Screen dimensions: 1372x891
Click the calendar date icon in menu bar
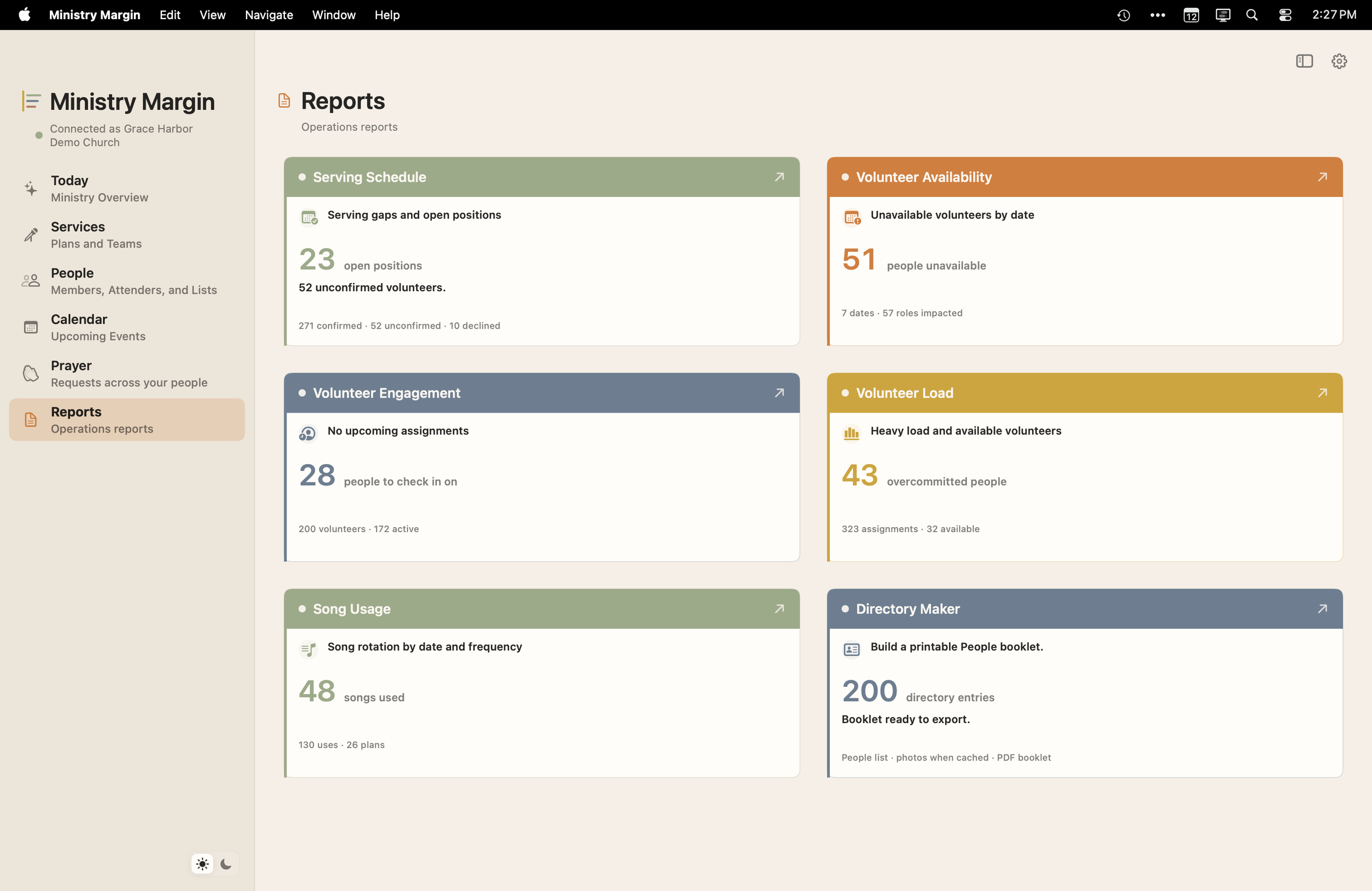point(1191,15)
